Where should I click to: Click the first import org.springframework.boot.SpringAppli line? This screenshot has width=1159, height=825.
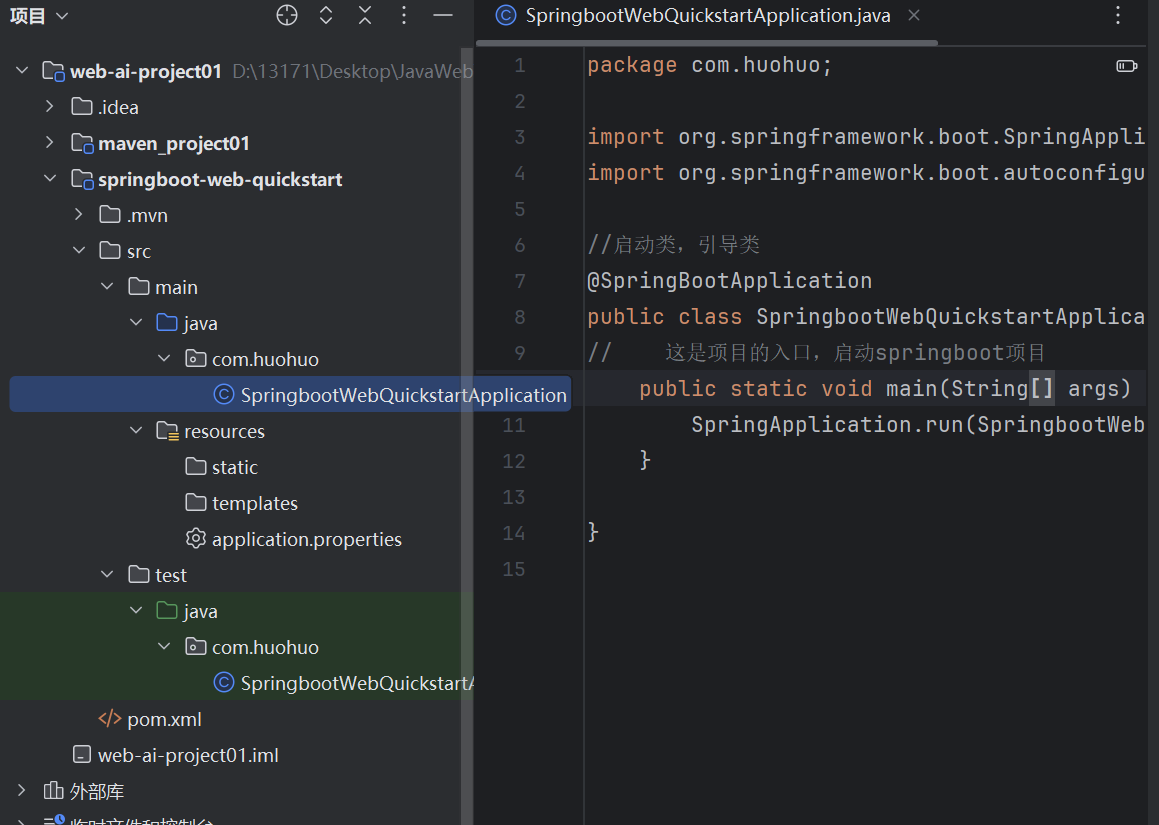(866, 137)
